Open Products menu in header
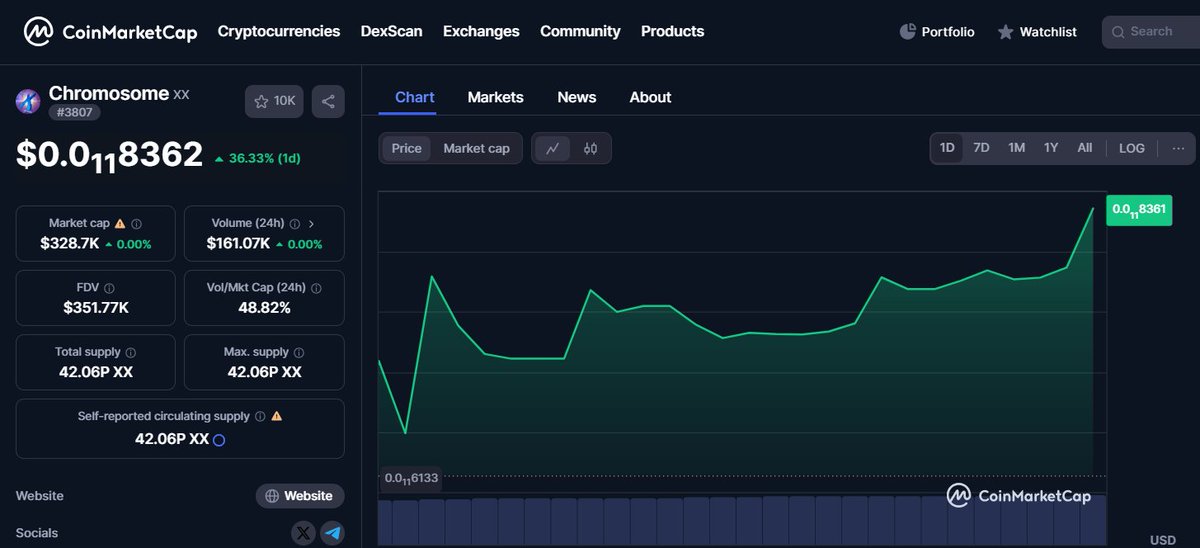The image size is (1200, 548). 672,32
